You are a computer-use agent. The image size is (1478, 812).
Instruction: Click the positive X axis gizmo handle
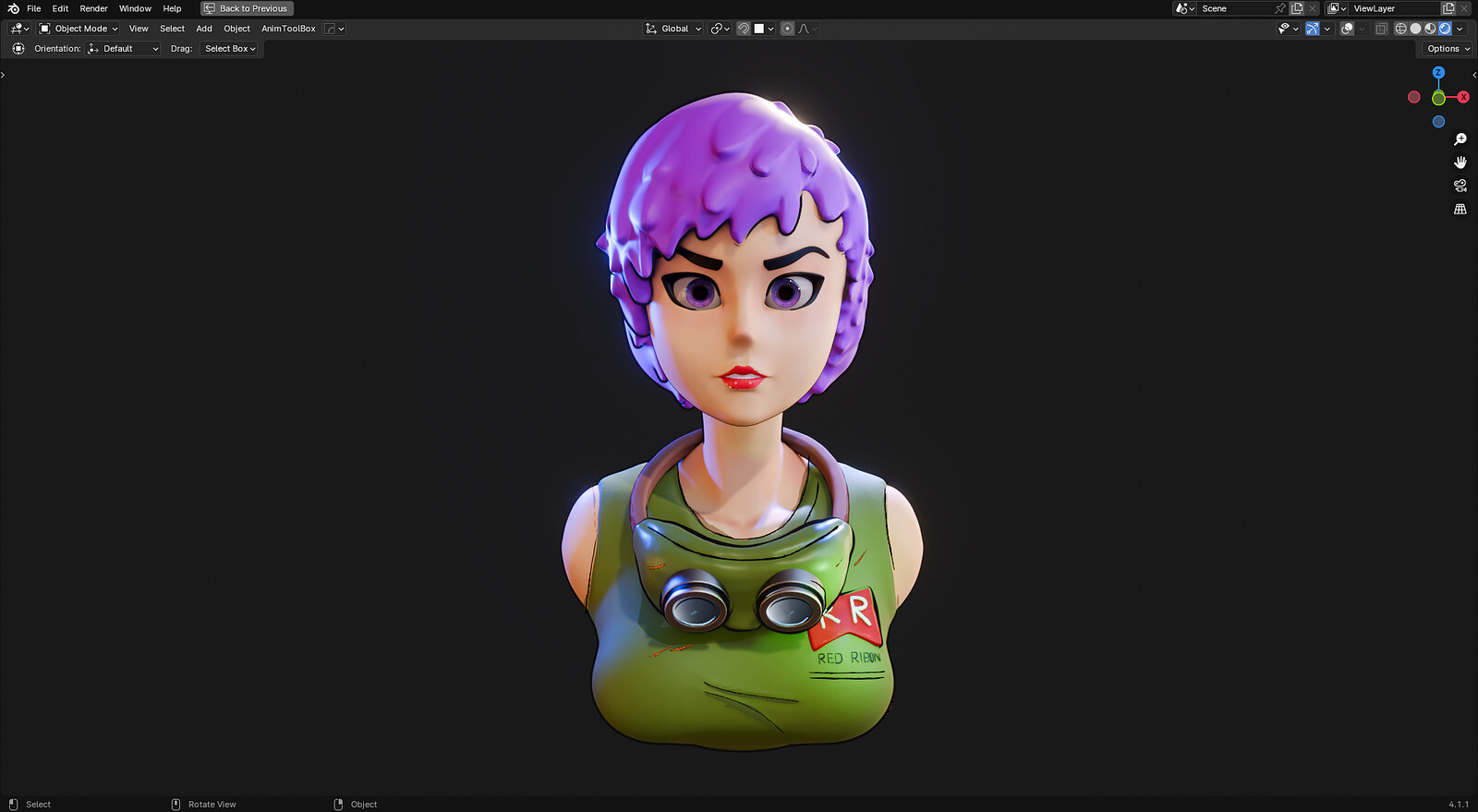(x=1463, y=97)
